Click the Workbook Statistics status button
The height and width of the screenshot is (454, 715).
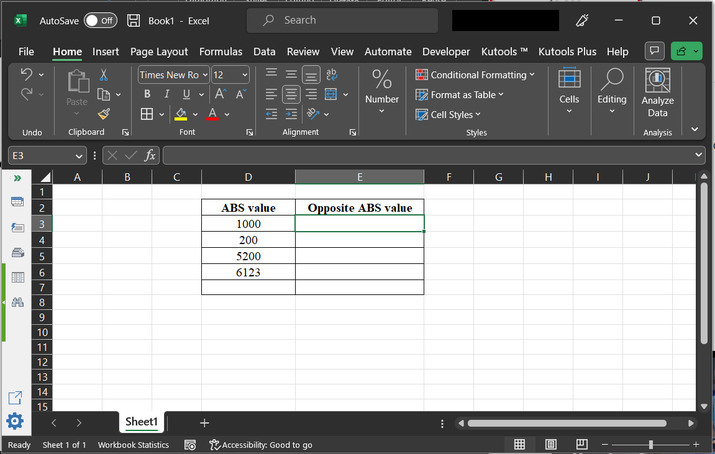click(133, 445)
